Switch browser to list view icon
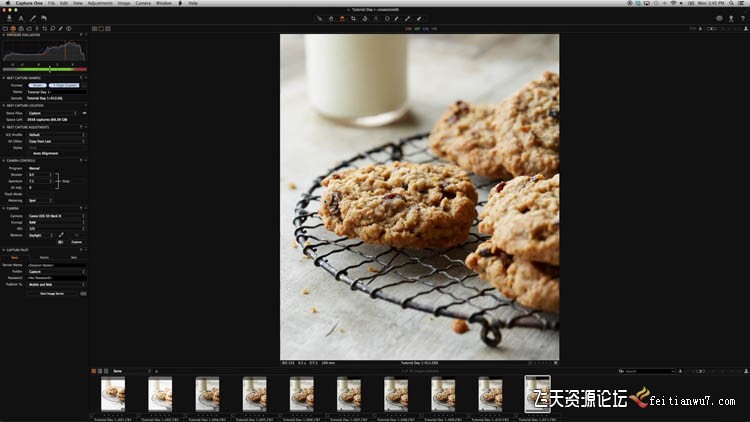This screenshot has width=750, height=422. [x=106, y=371]
